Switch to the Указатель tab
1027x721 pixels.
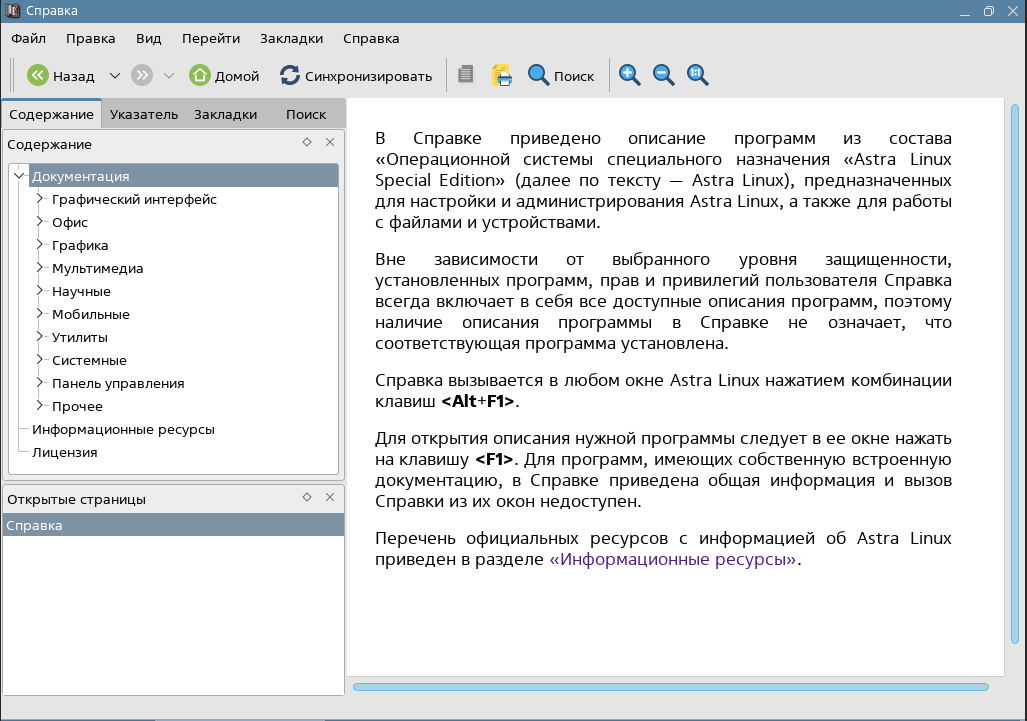click(x=144, y=114)
